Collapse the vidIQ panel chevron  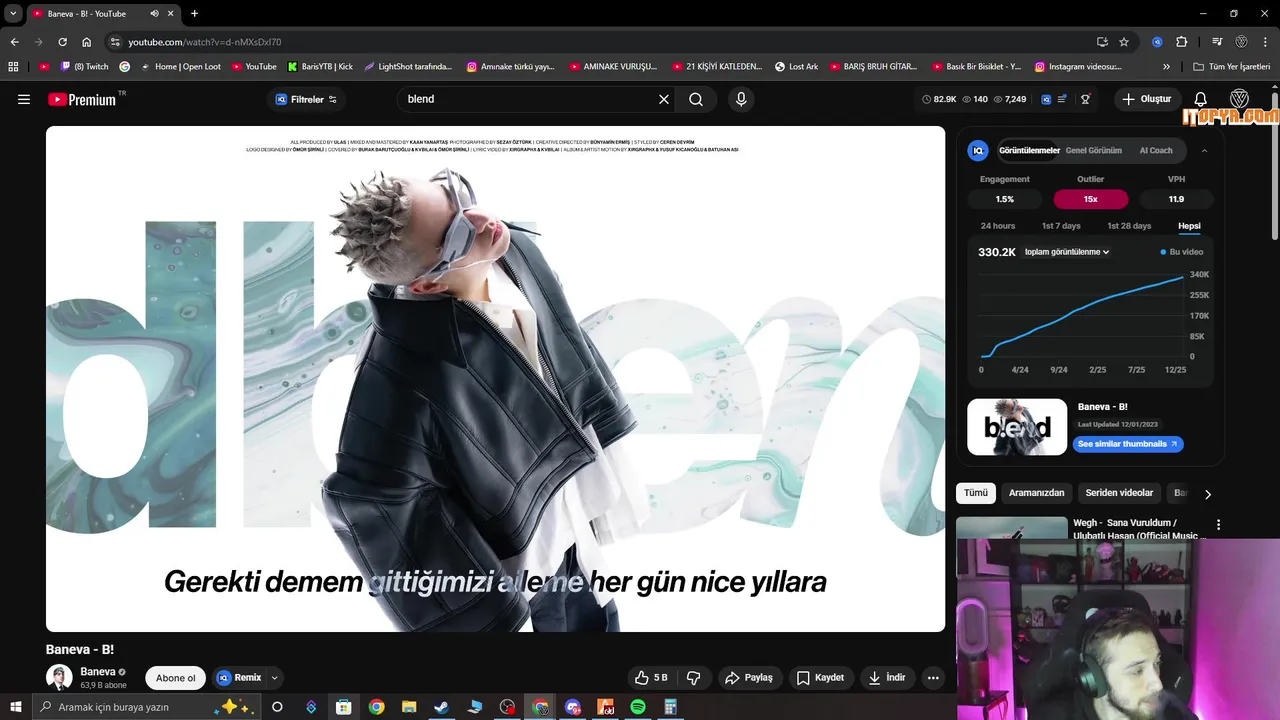(1204, 150)
